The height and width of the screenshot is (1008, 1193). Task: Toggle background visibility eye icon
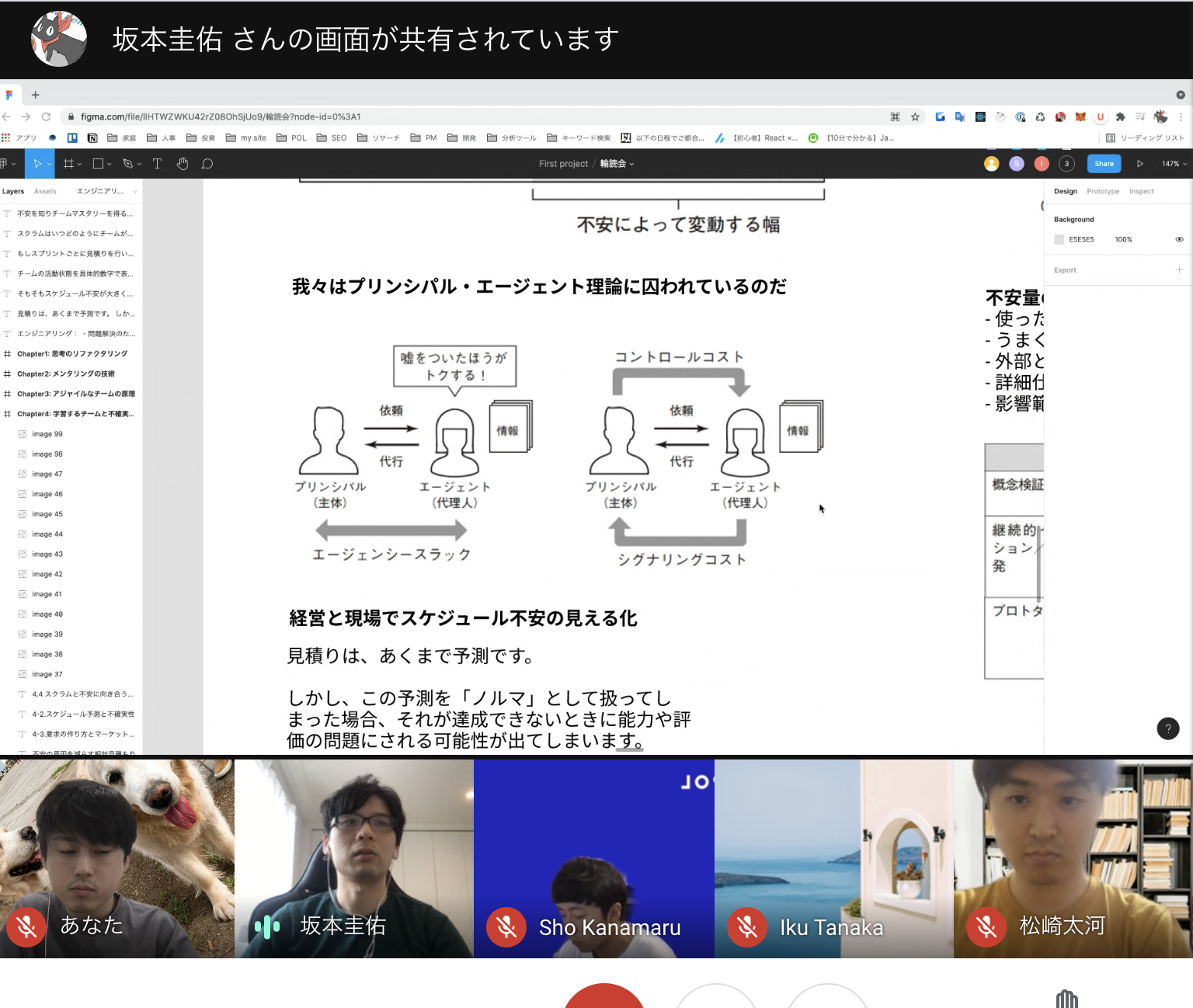point(1179,239)
